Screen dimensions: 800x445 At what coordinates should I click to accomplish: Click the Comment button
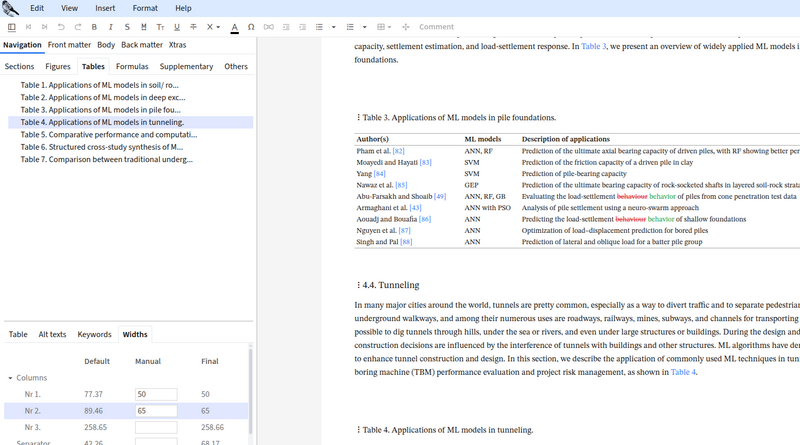[x=436, y=27]
